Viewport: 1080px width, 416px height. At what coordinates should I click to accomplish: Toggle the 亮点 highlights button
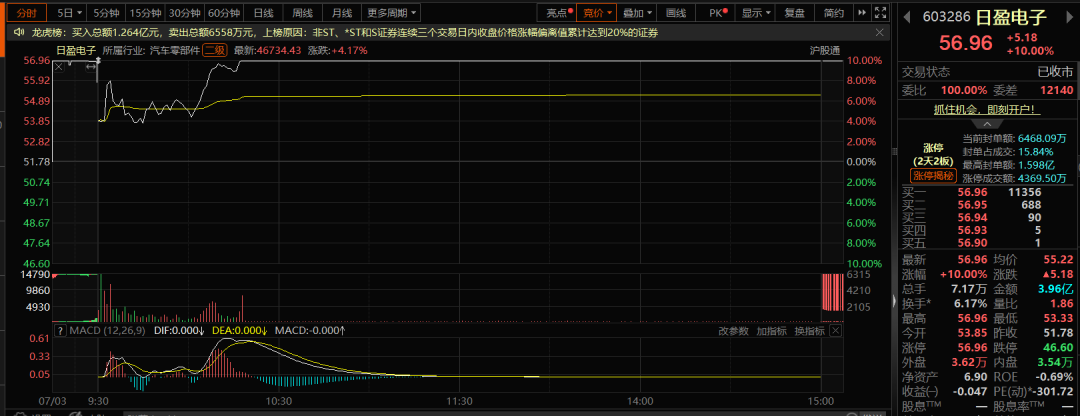560,12
